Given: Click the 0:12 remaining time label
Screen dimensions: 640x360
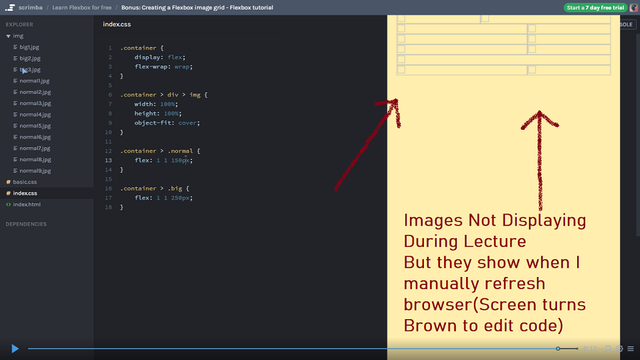Looking at the screenshot, I should [590, 349].
